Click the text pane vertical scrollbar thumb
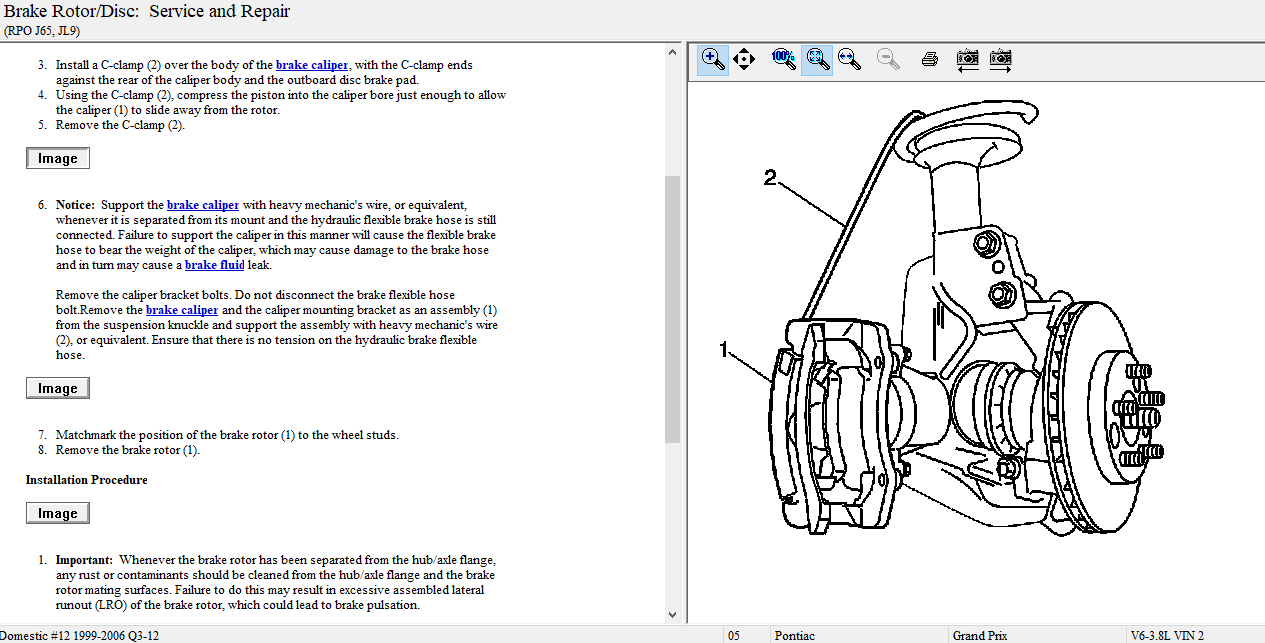 tap(673, 310)
